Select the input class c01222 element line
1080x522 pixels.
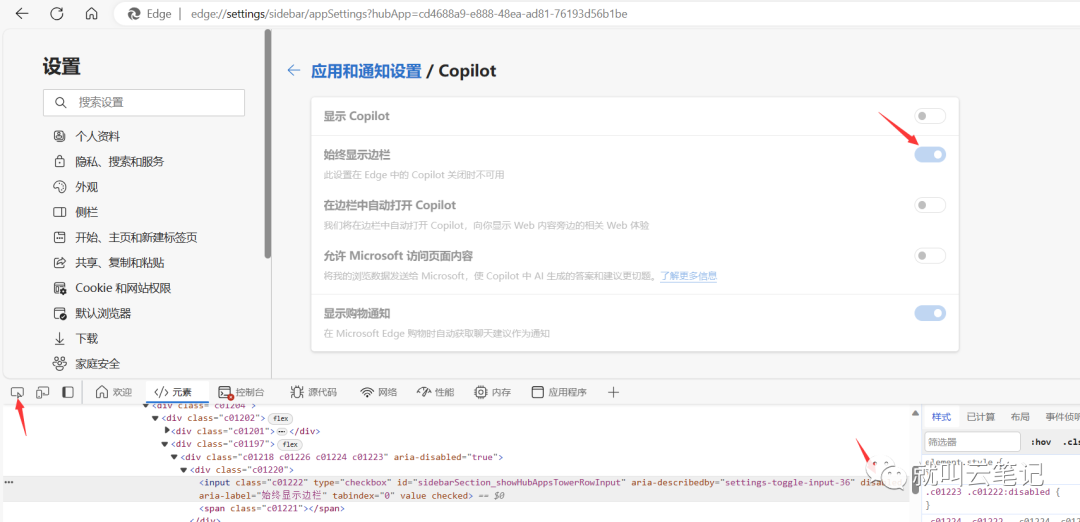tap(455, 489)
